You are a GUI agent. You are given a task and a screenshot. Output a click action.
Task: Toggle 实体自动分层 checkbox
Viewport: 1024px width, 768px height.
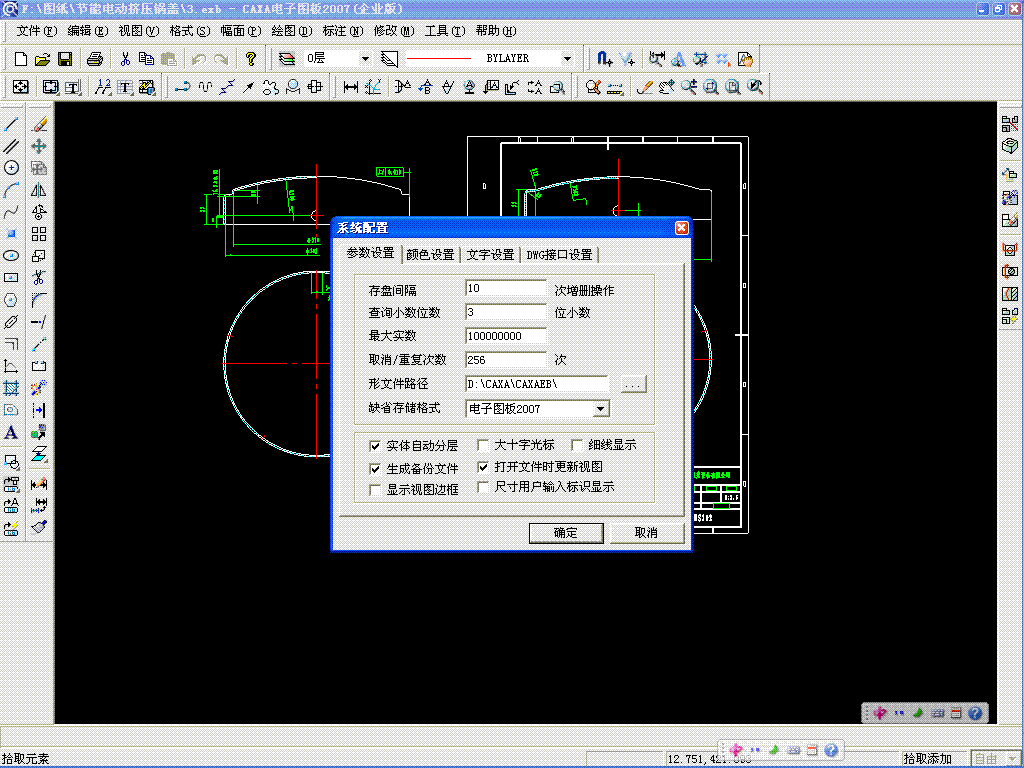375,446
